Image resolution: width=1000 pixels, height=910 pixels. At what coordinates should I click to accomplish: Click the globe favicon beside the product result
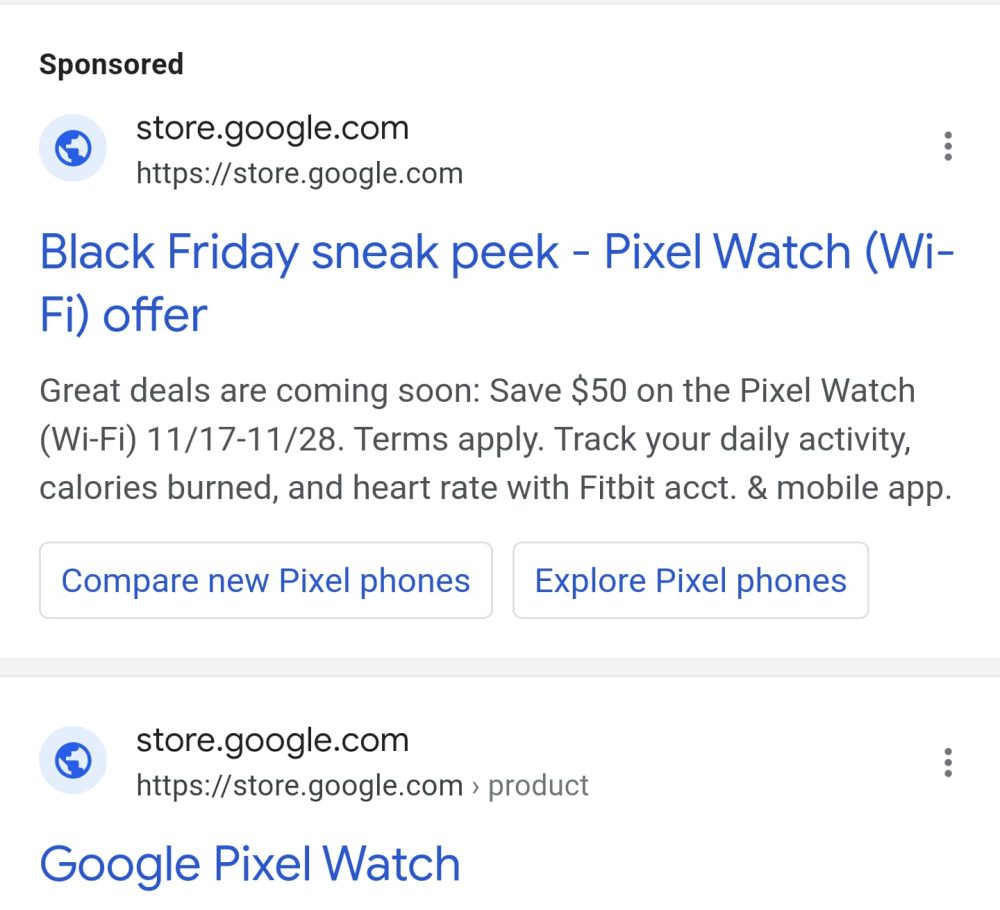click(73, 761)
